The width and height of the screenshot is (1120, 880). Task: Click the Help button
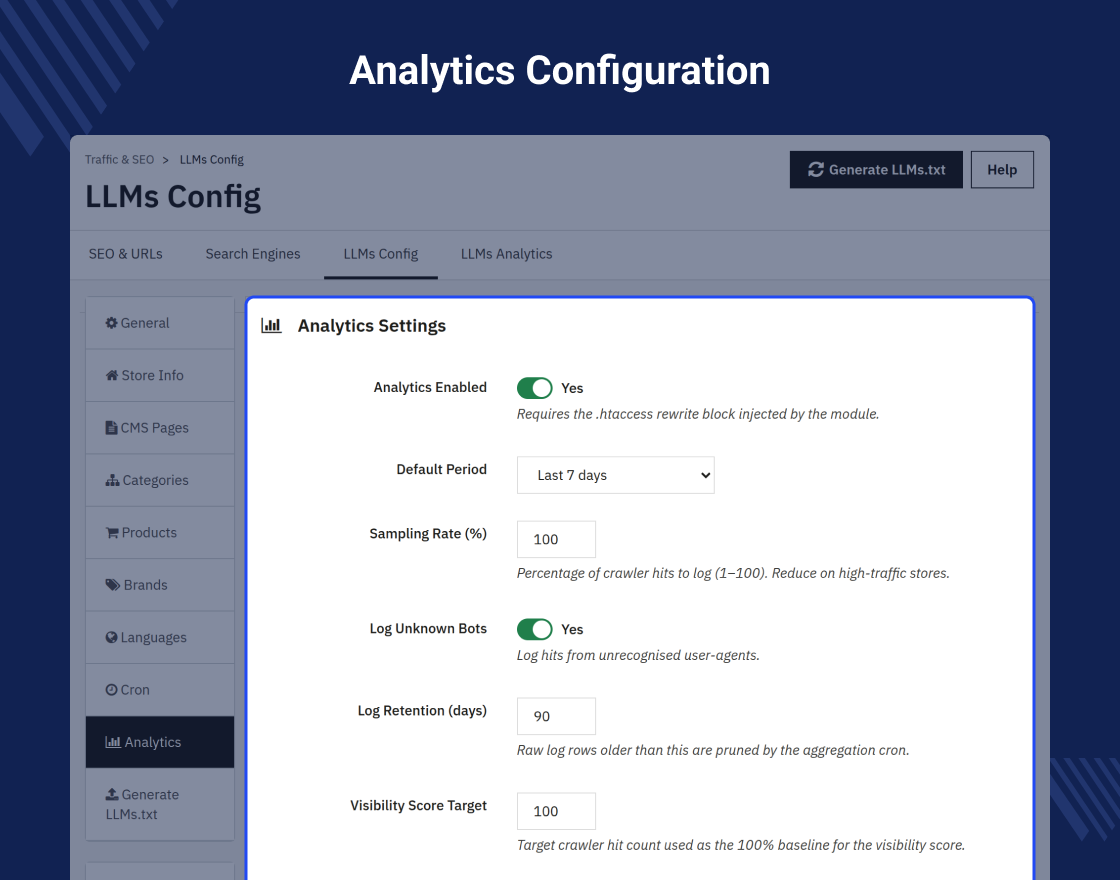pos(1002,170)
